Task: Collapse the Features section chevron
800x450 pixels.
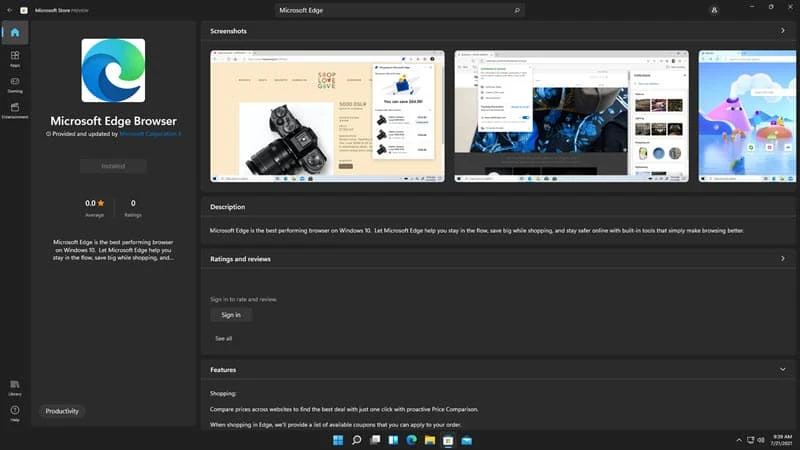Action: (x=783, y=369)
